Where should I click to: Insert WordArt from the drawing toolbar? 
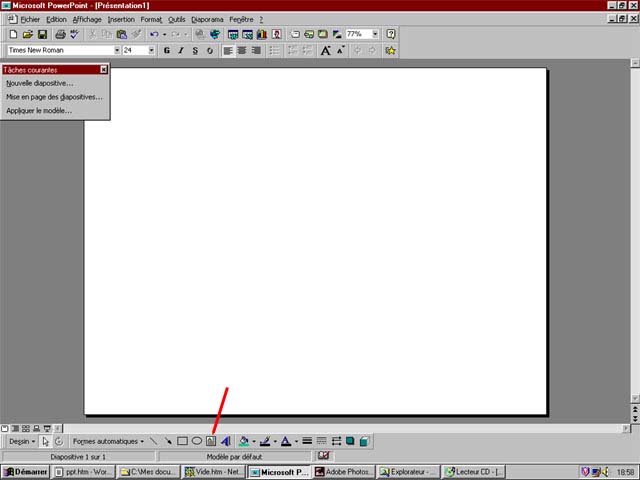[x=225, y=441]
